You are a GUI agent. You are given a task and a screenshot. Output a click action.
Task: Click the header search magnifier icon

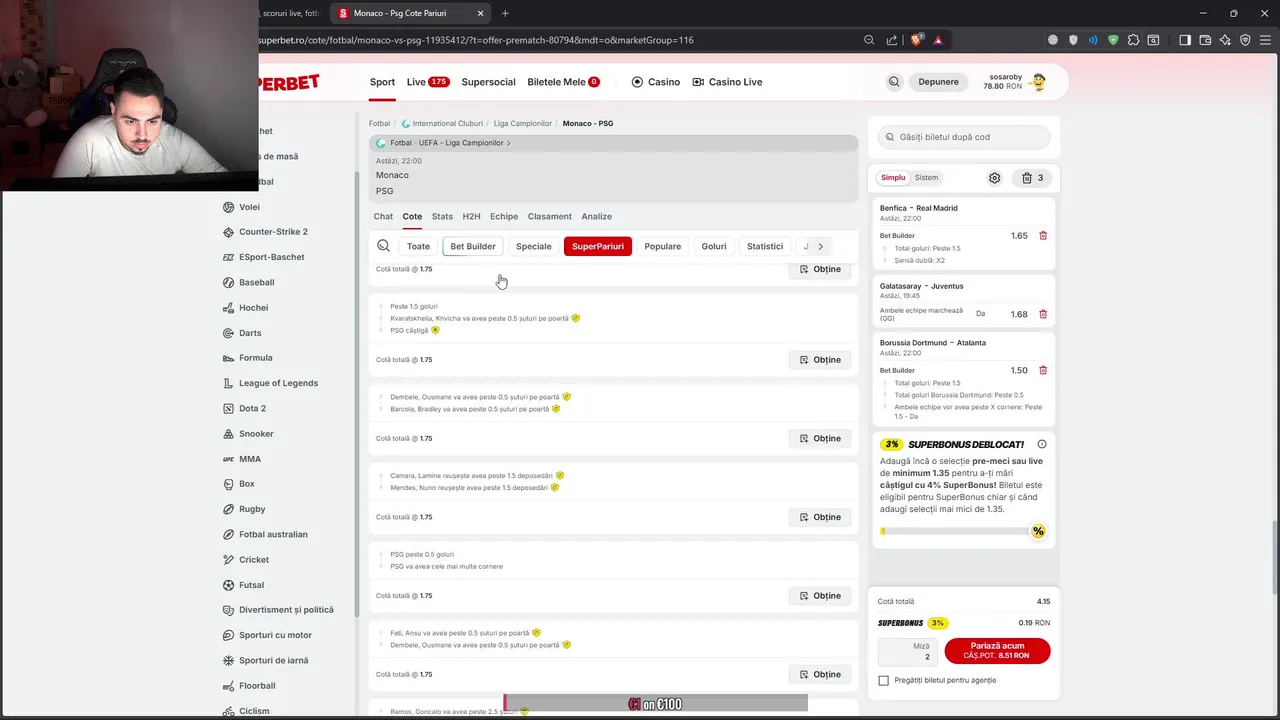(894, 82)
